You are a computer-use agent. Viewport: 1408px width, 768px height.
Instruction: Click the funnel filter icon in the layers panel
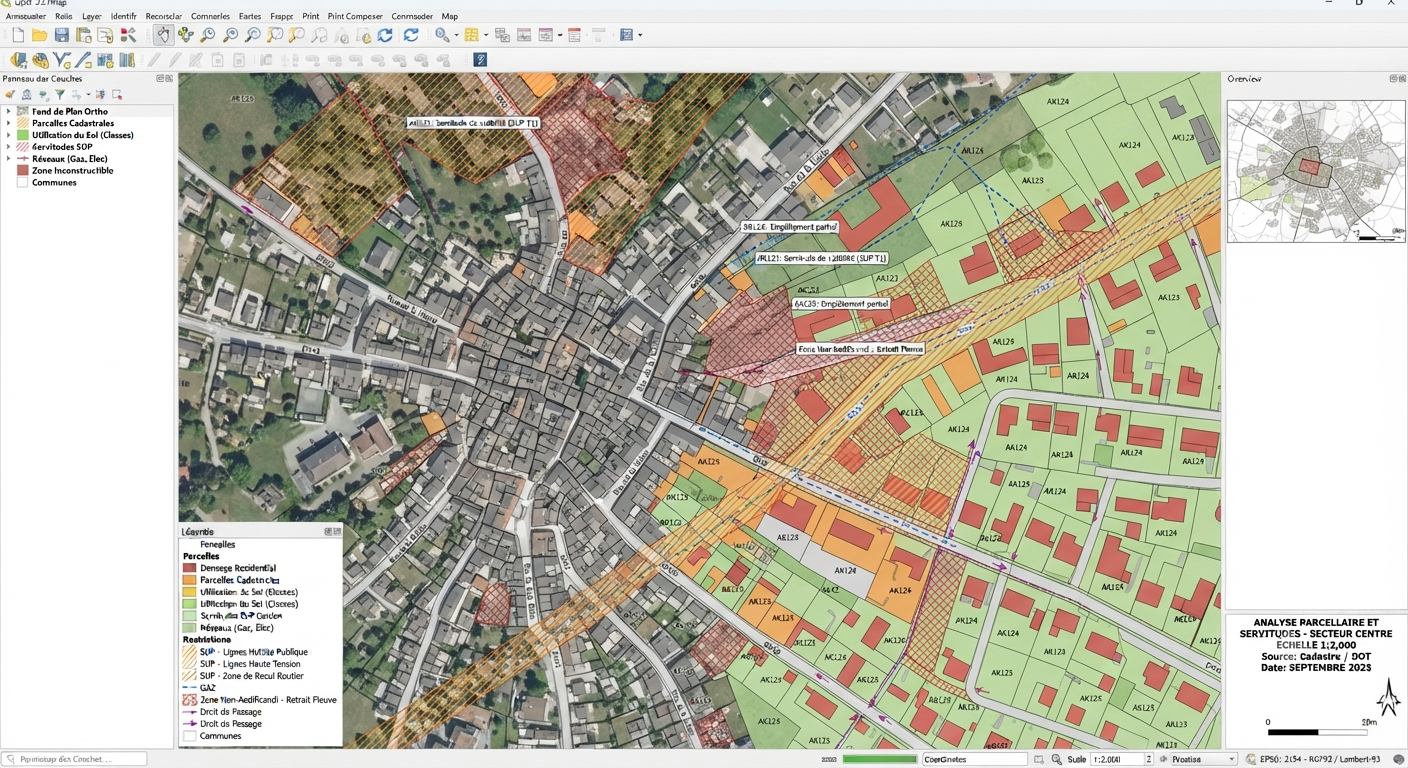(60, 95)
